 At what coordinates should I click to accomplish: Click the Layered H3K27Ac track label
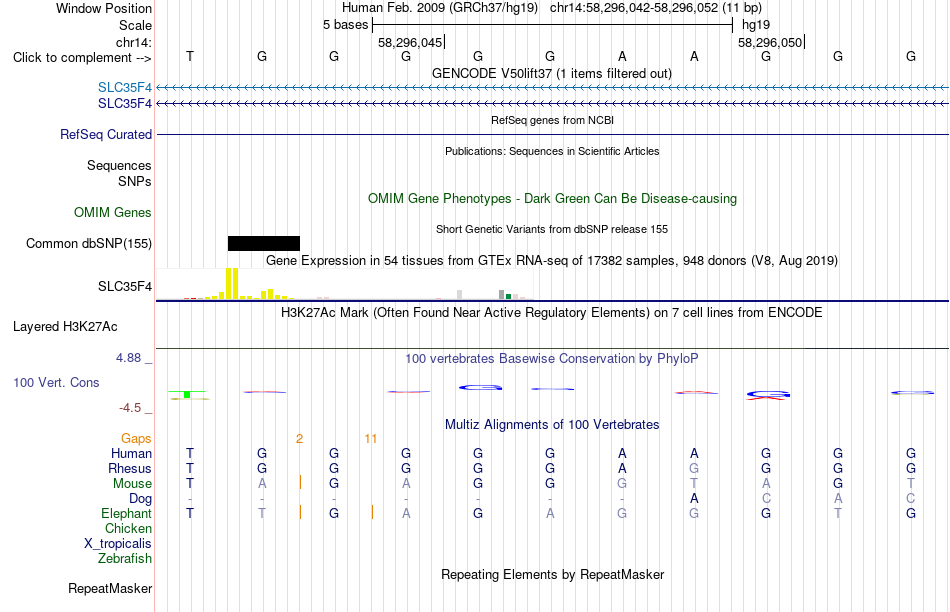pyautogui.click(x=65, y=327)
